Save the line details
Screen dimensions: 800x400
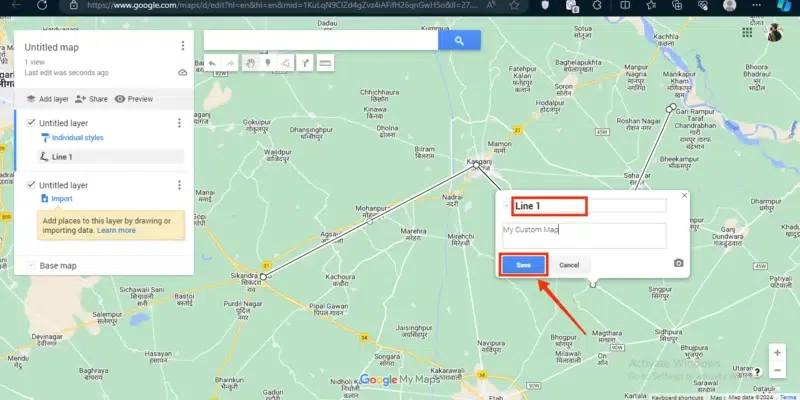[x=523, y=265]
